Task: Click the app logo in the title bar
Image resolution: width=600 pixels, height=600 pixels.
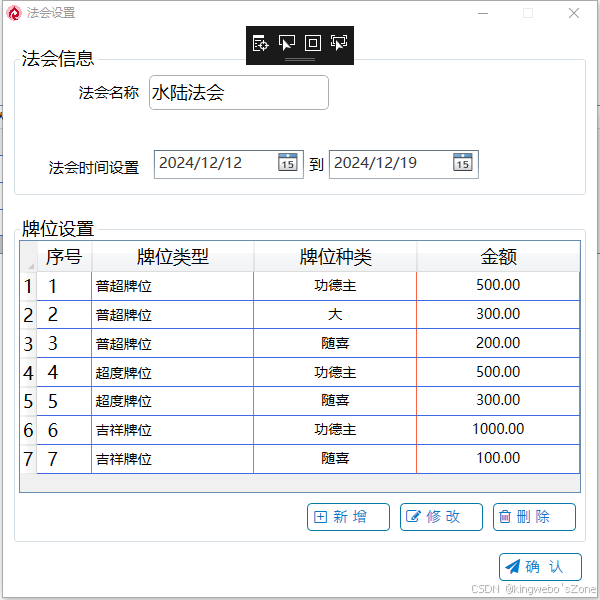Action: pyautogui.click(x=14, y=13)
